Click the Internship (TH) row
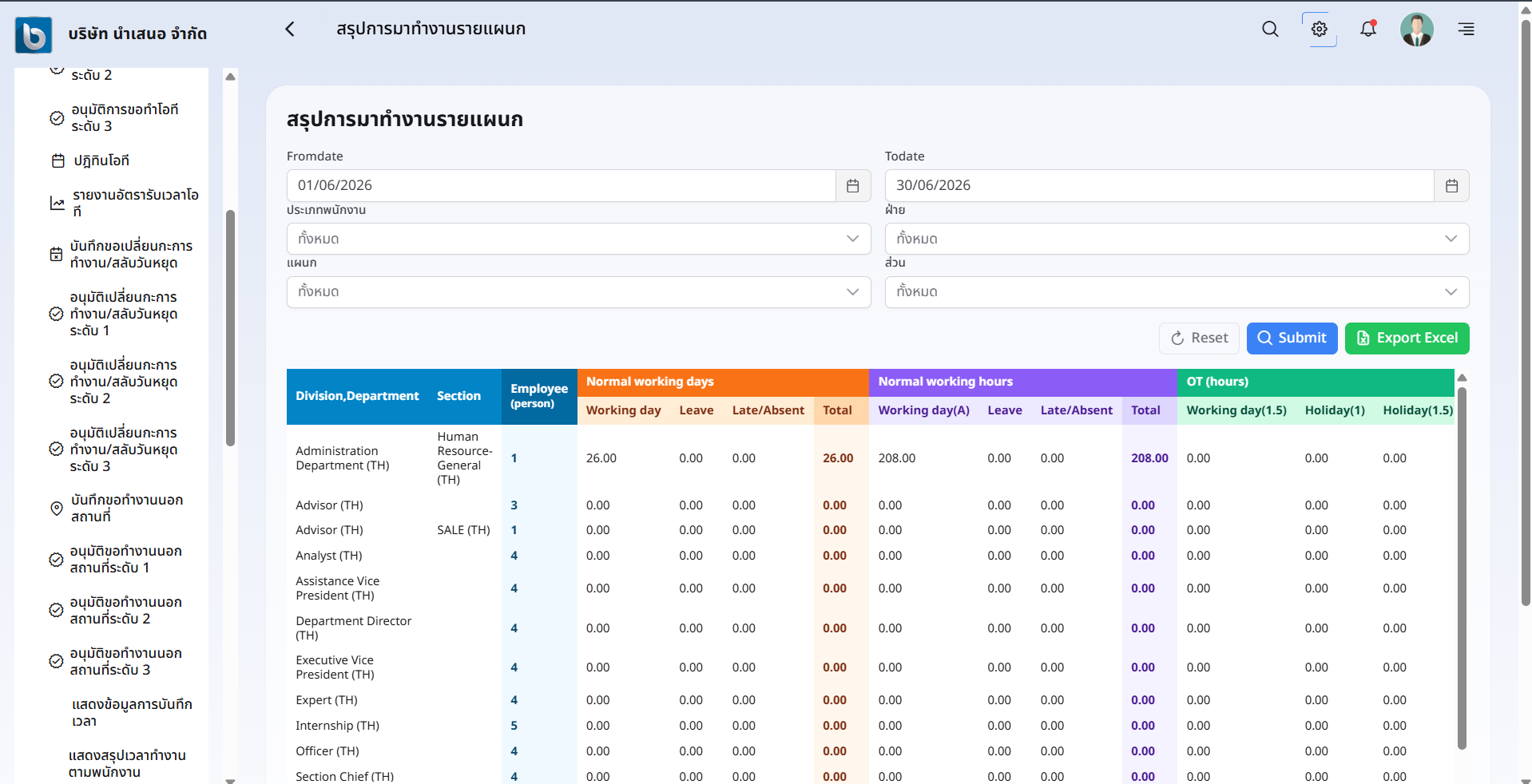1532x784 pixels. point(871,726)
